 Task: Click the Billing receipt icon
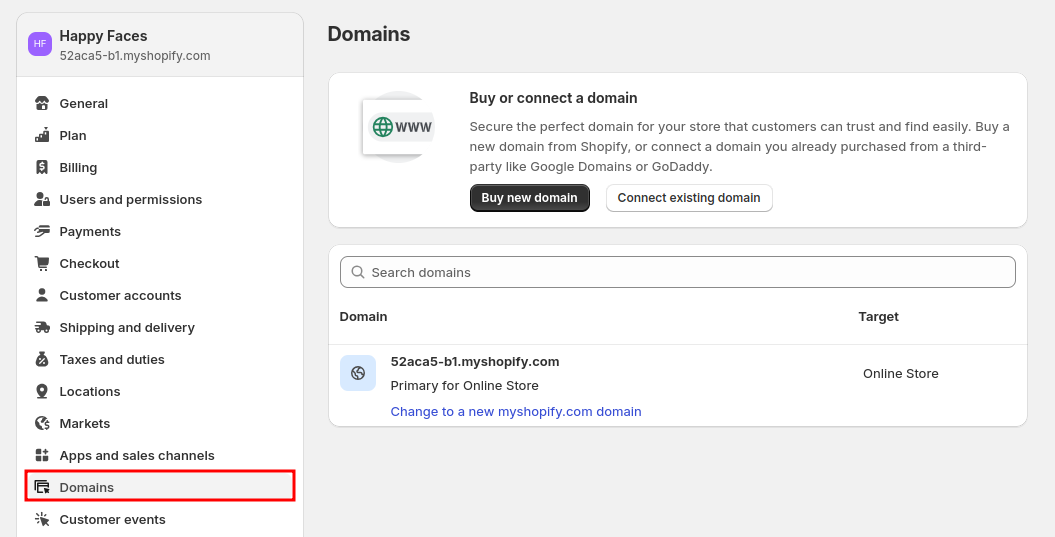pyautogui.click(x=42, y=168)
